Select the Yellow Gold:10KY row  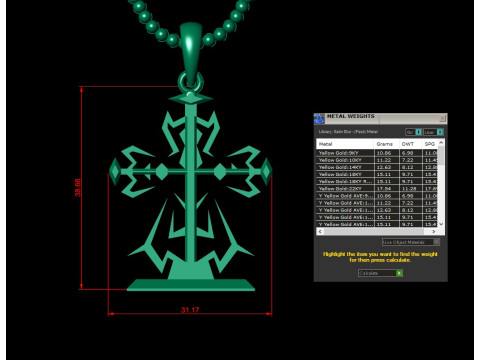tap(377, 160)
